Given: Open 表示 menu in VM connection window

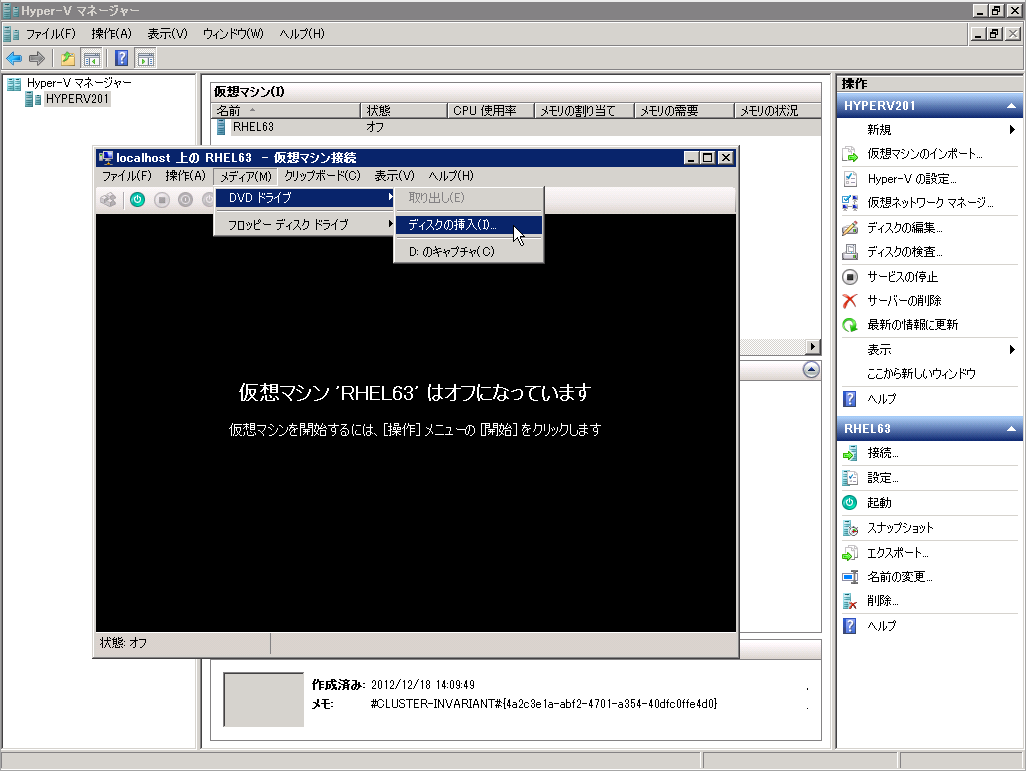Looking at the screenshot, I should (x=394, y=176).
